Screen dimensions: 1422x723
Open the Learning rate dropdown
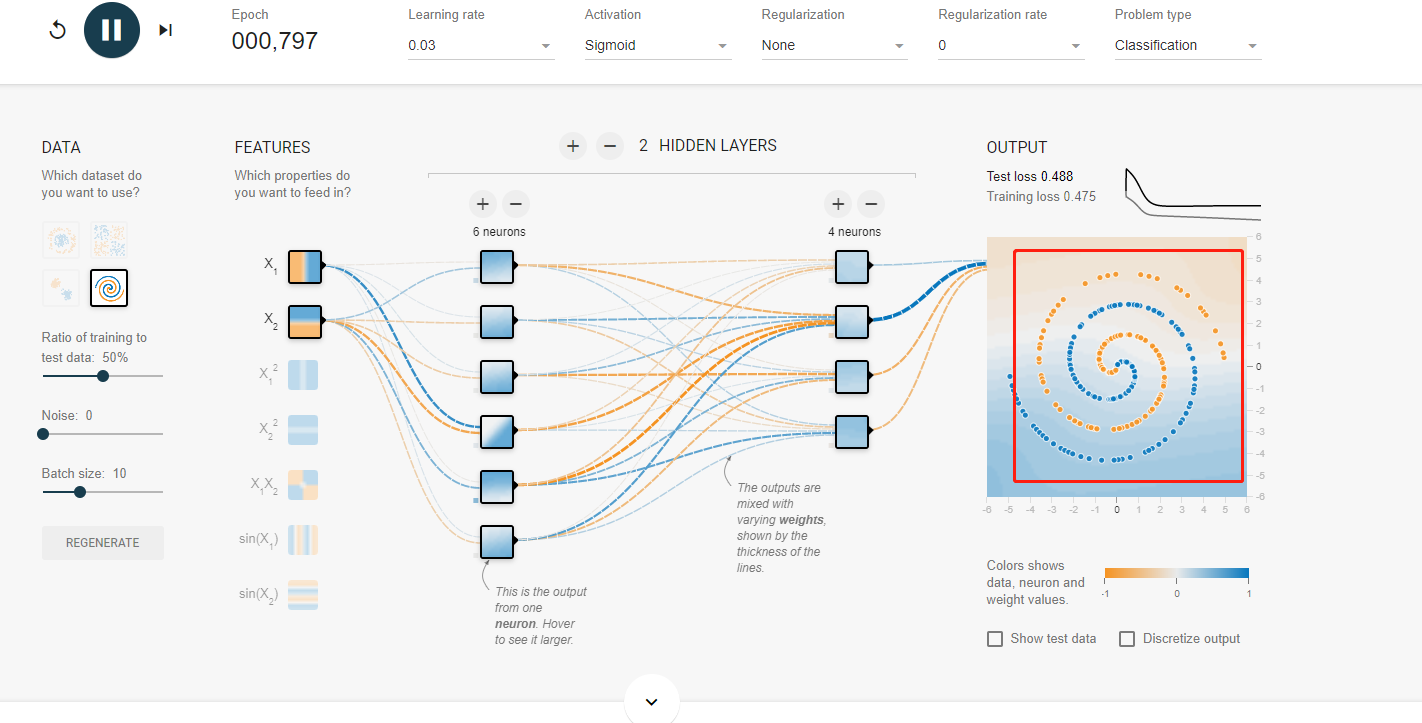pos(480,45)
